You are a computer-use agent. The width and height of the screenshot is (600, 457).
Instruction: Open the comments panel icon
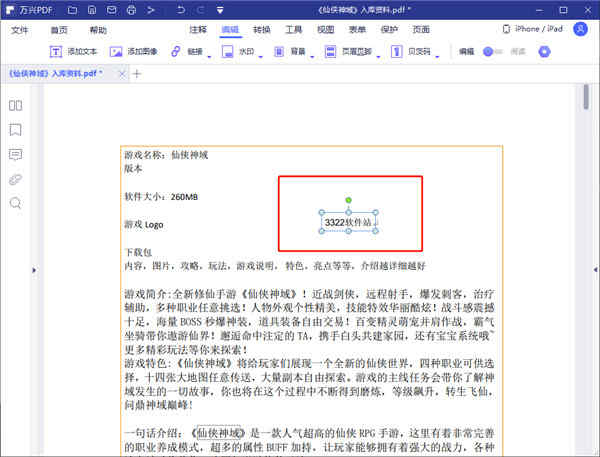[x=15, y=154]
